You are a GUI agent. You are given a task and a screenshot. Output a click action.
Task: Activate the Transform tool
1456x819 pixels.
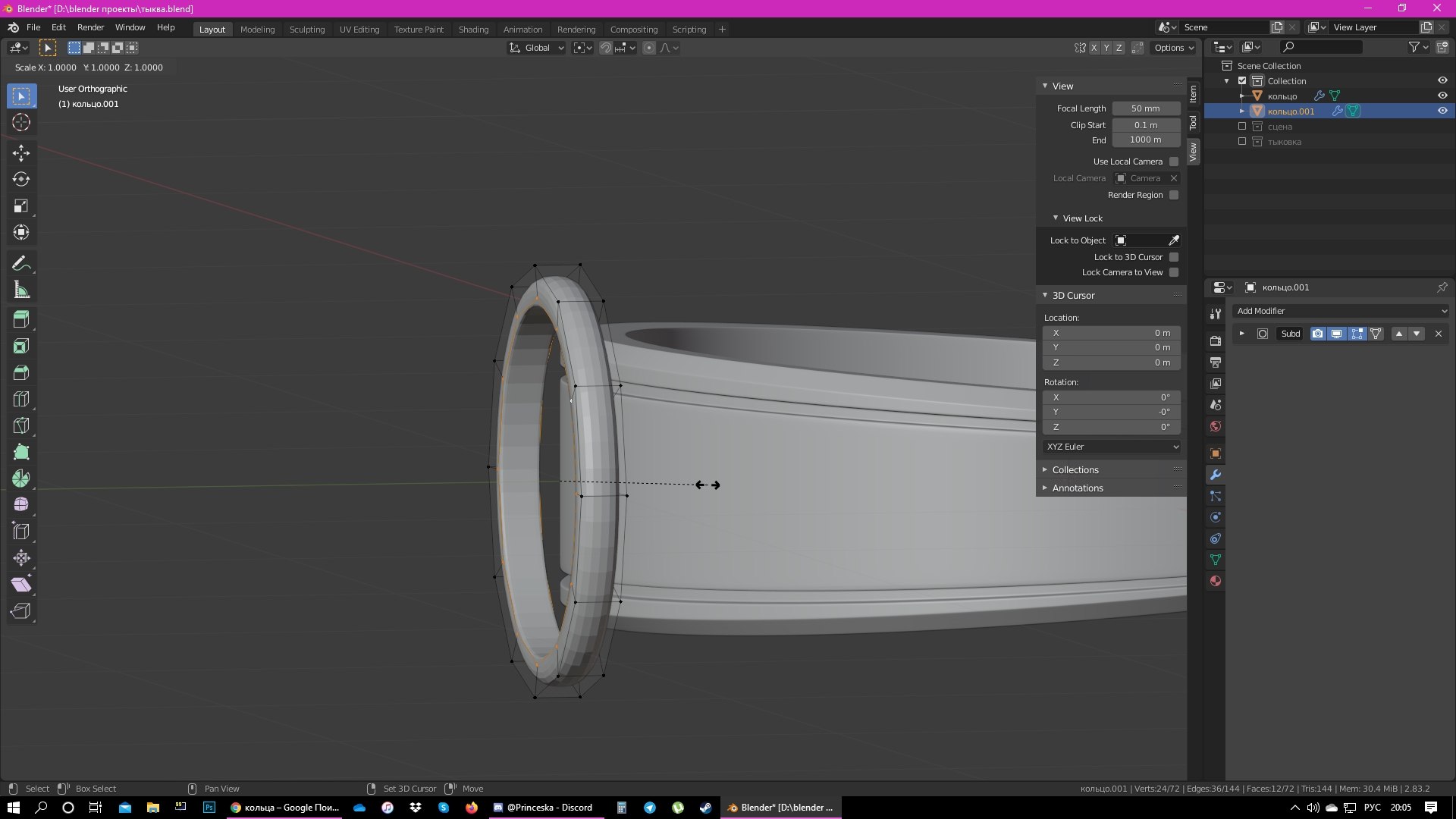tap(21, 232)
